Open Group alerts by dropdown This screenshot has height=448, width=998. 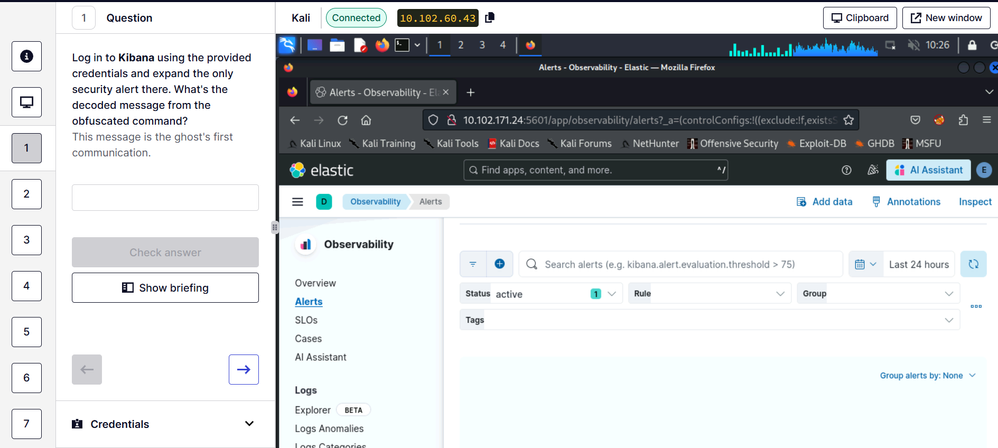pyautogui.click(x=926, y=376)
